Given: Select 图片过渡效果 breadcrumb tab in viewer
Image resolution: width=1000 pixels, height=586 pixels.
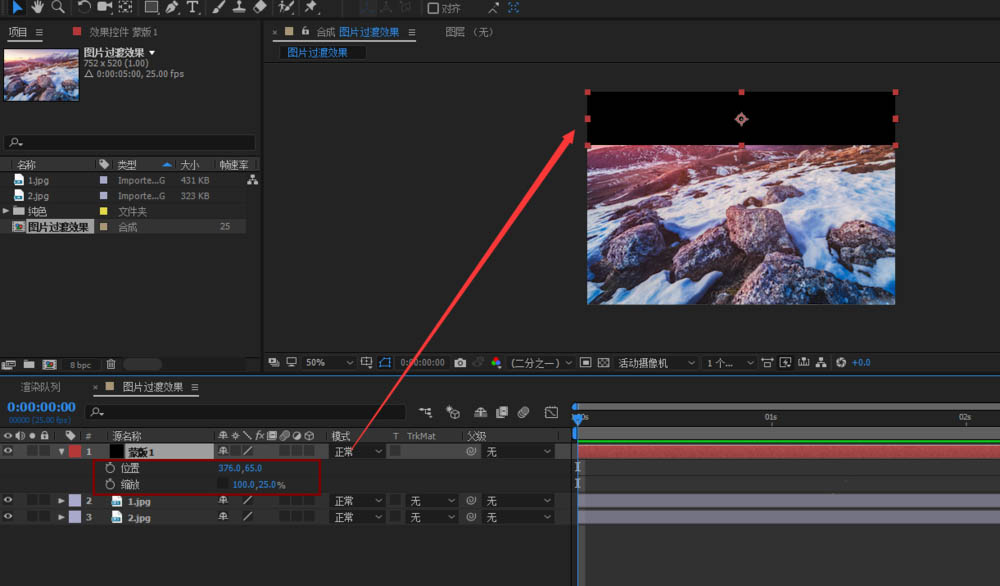Looking at the screenshot, I should 317,52.
